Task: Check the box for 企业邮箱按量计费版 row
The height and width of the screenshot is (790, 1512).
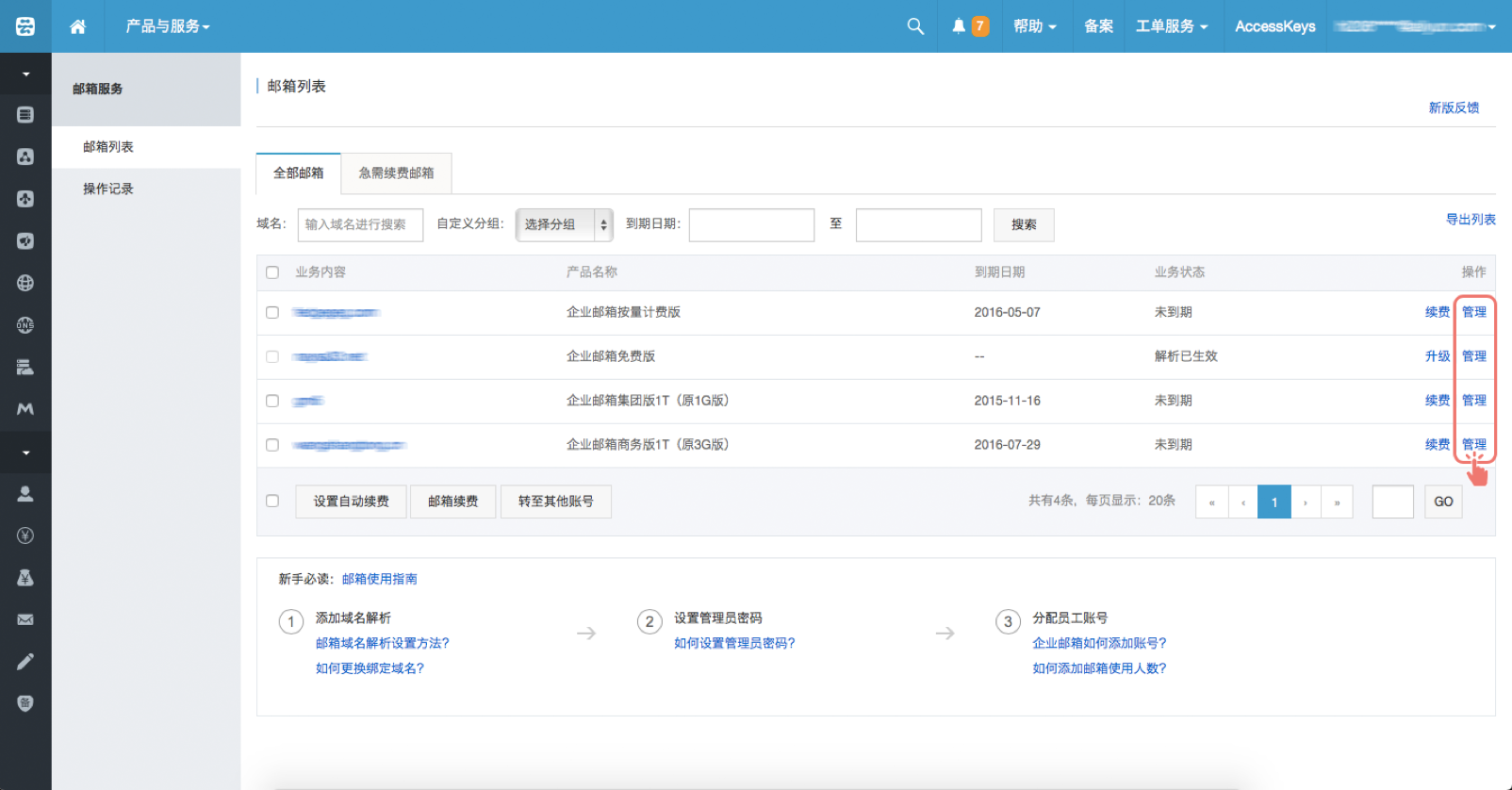Action: [x=272, y=312]
